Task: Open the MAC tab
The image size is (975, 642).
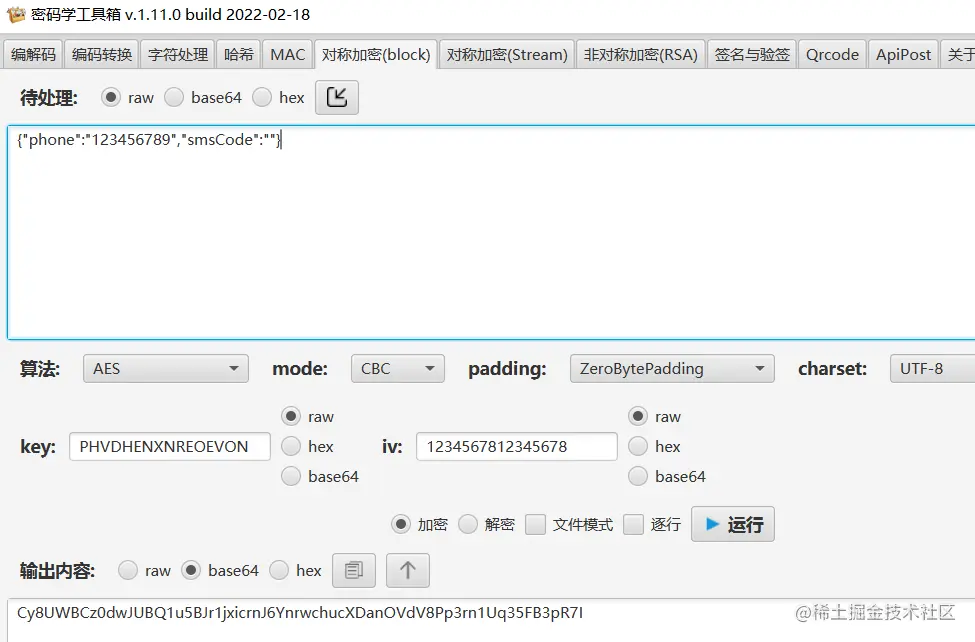Action: click(288, 55)
